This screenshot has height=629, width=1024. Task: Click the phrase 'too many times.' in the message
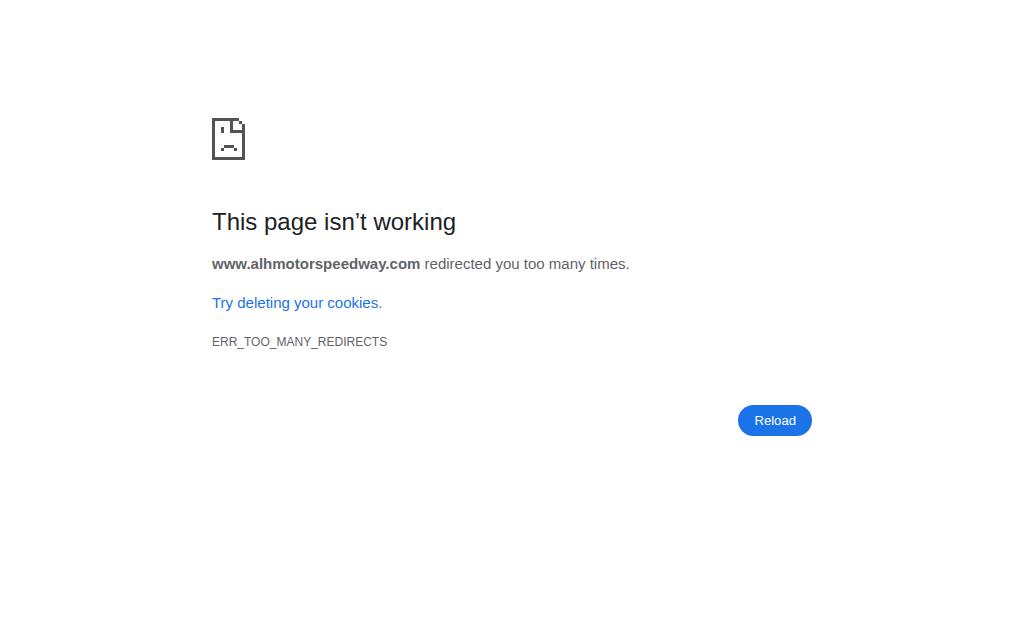[x=576, y=264]
